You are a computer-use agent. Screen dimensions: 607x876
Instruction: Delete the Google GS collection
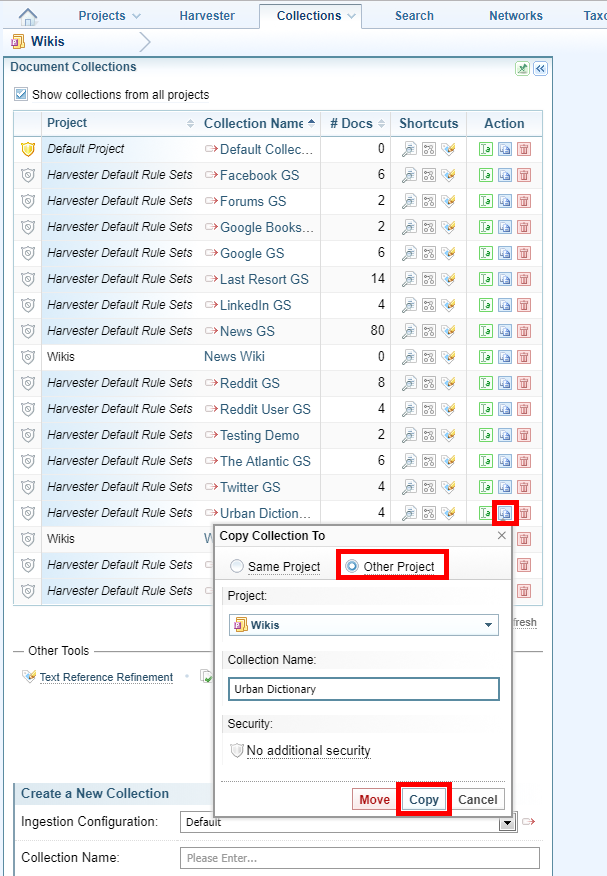(x=524, y=253)
